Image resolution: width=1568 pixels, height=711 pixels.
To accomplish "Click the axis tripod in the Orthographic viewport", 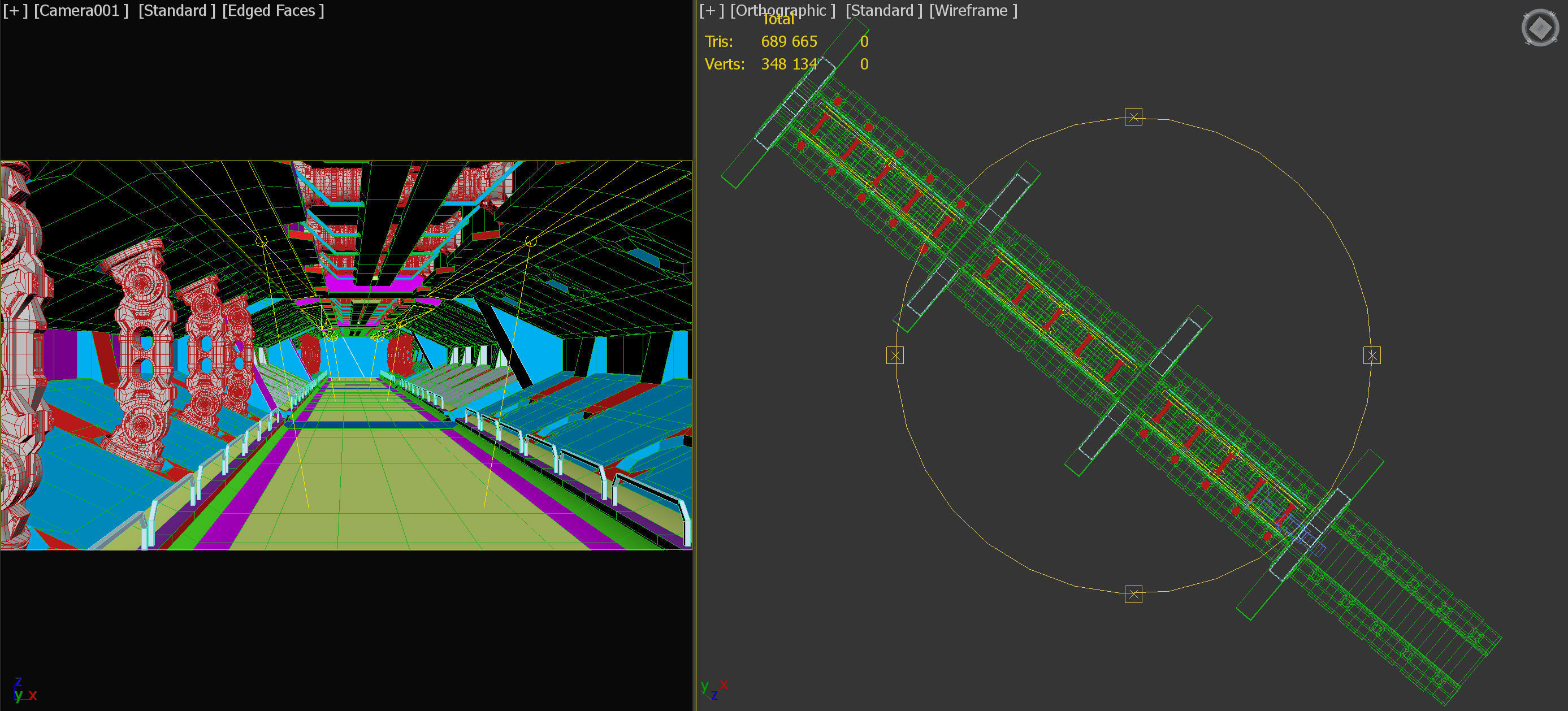I will point(713,688).
